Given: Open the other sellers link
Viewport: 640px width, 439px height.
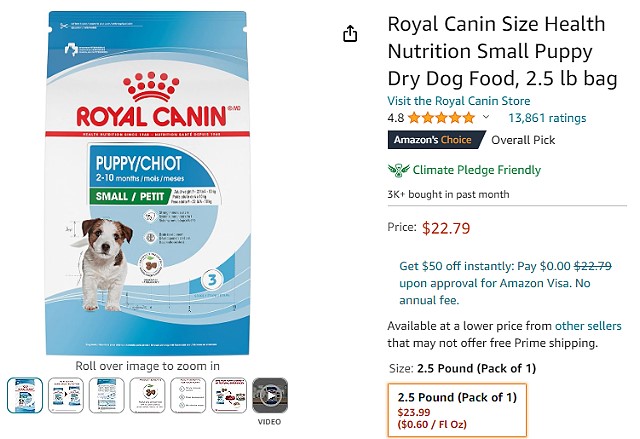Looking at the screenshot, I should click(588, 326).
